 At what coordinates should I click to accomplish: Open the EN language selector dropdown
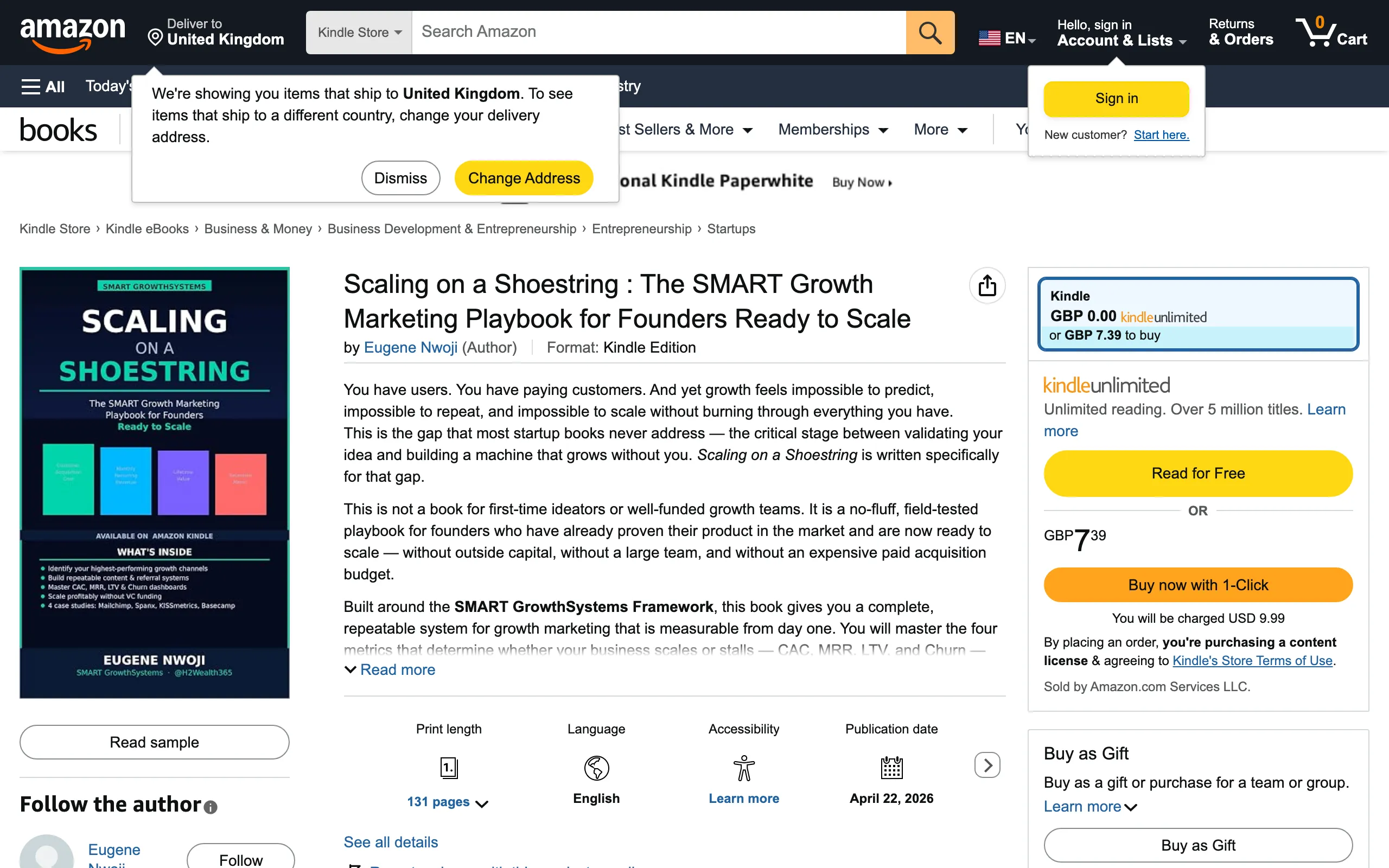pyautogui.click(x=1008, y=38)
